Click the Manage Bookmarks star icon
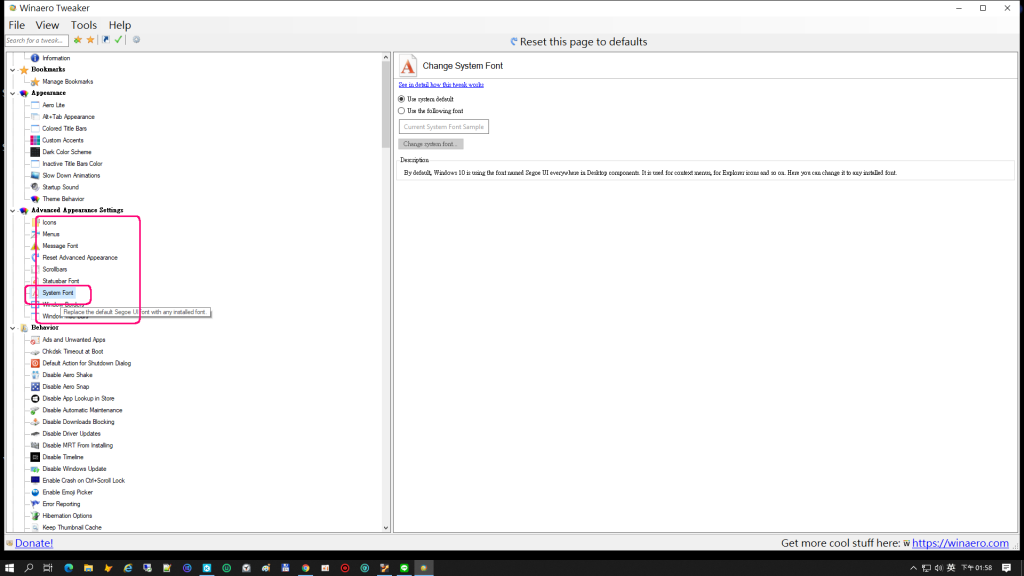The width and height of the screenshot is (1024, 576). pyautogui.click(x=35, y=82)
